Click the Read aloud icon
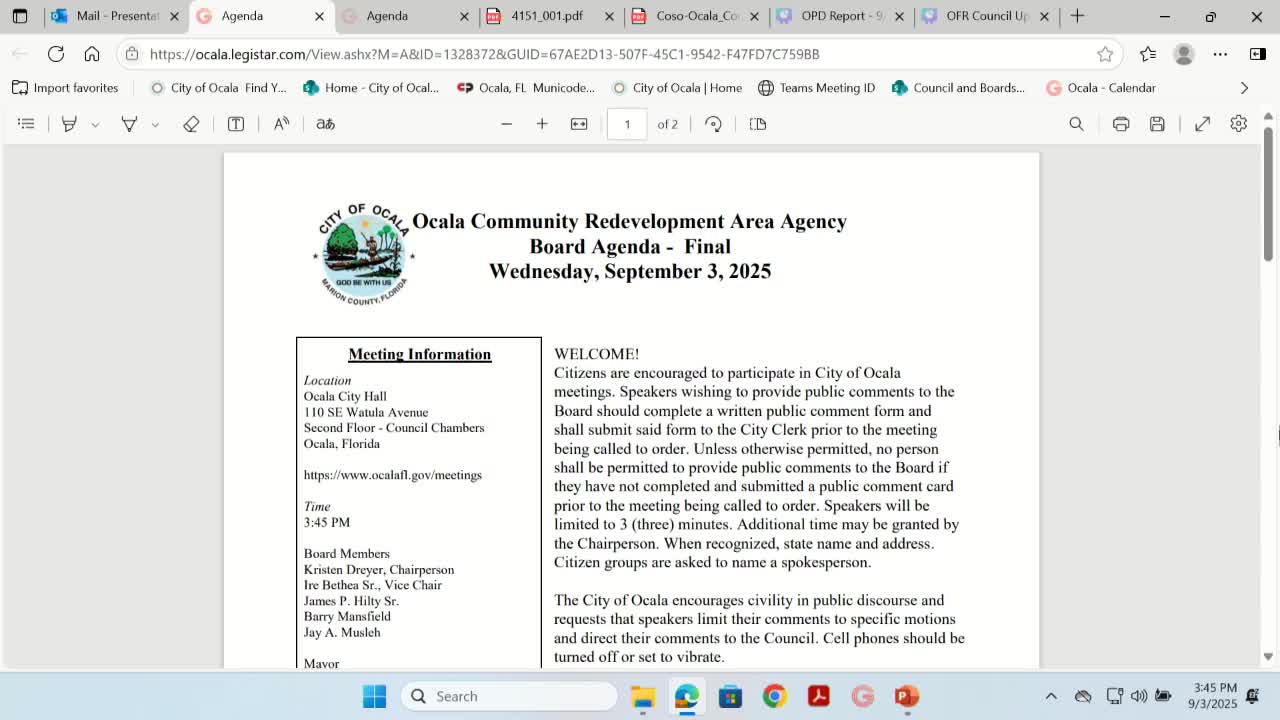 282,124
